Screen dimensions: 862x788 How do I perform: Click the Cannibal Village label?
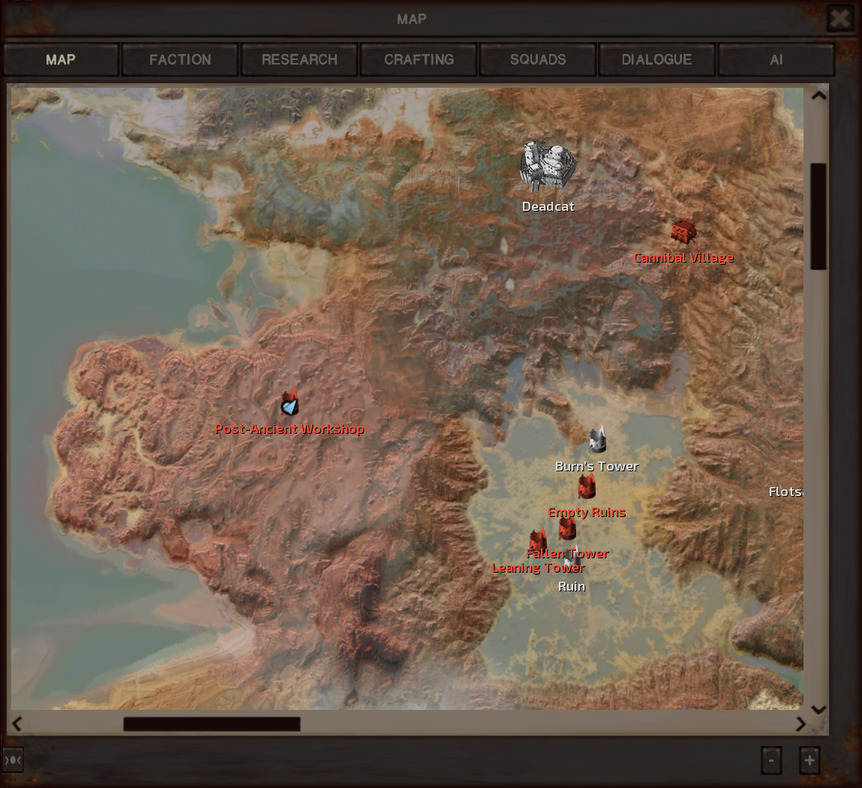(683, 257)
